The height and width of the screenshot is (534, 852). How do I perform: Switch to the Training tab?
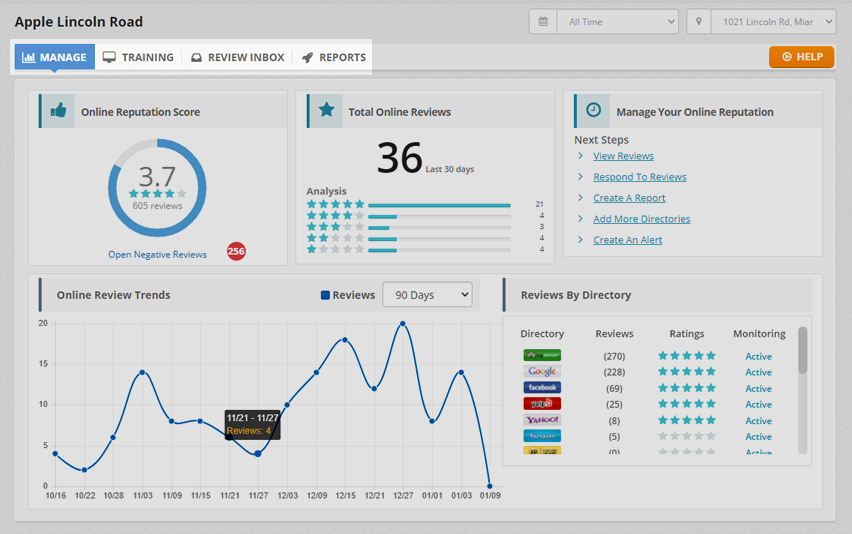click(x=138, y=57)
